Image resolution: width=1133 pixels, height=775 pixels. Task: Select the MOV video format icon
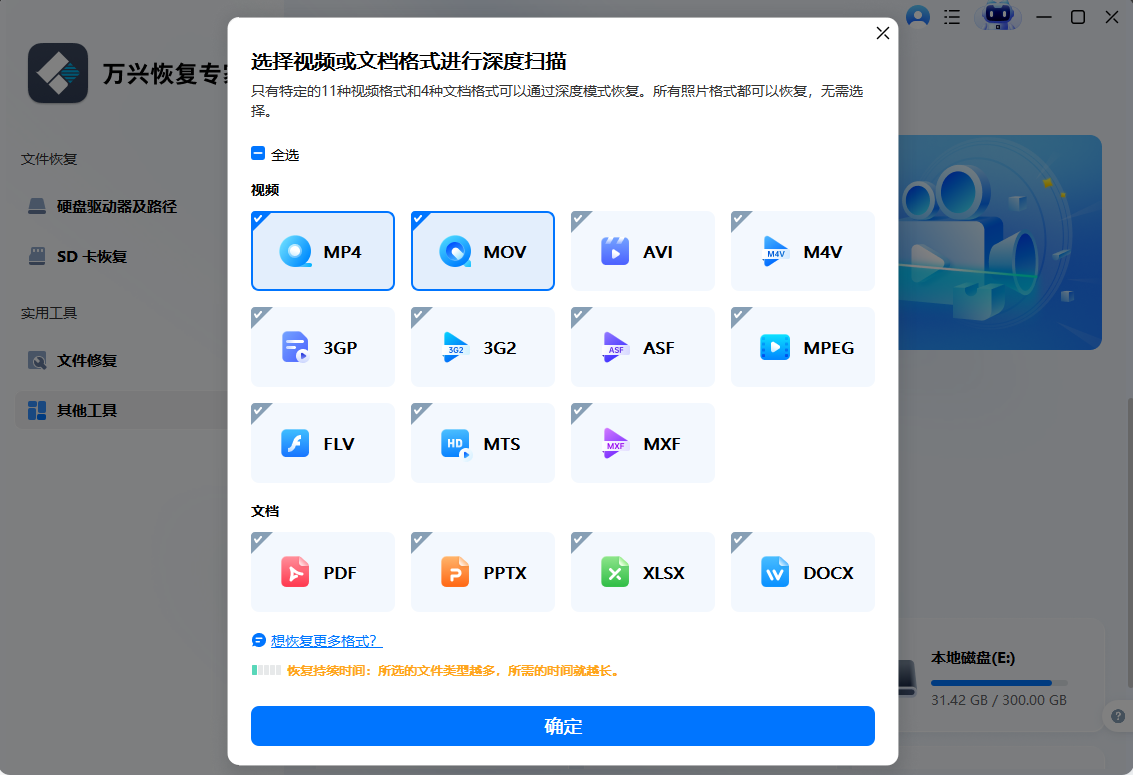[x=482, y=251]
